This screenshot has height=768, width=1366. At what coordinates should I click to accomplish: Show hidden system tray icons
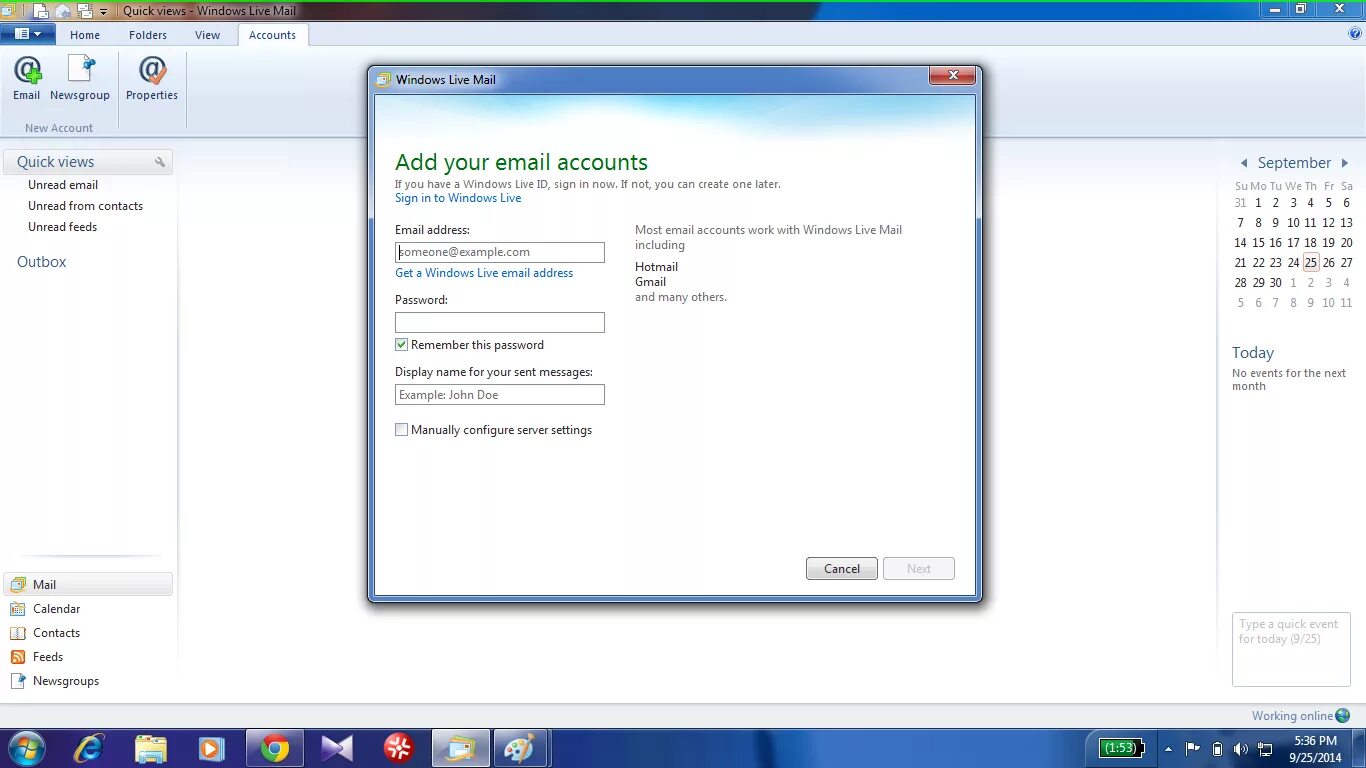pos(1168,749)
